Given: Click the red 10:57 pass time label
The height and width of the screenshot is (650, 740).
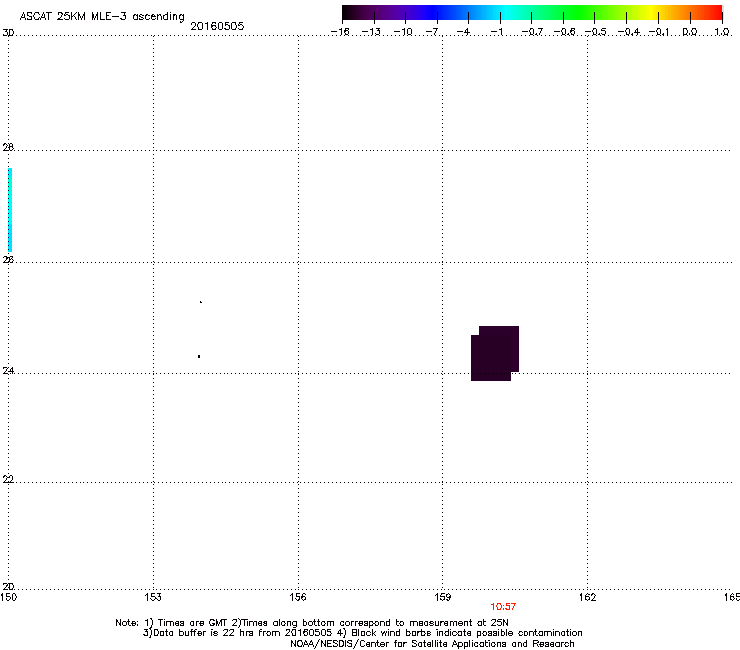Looking at the screenshot, I should tap(503, 607).
